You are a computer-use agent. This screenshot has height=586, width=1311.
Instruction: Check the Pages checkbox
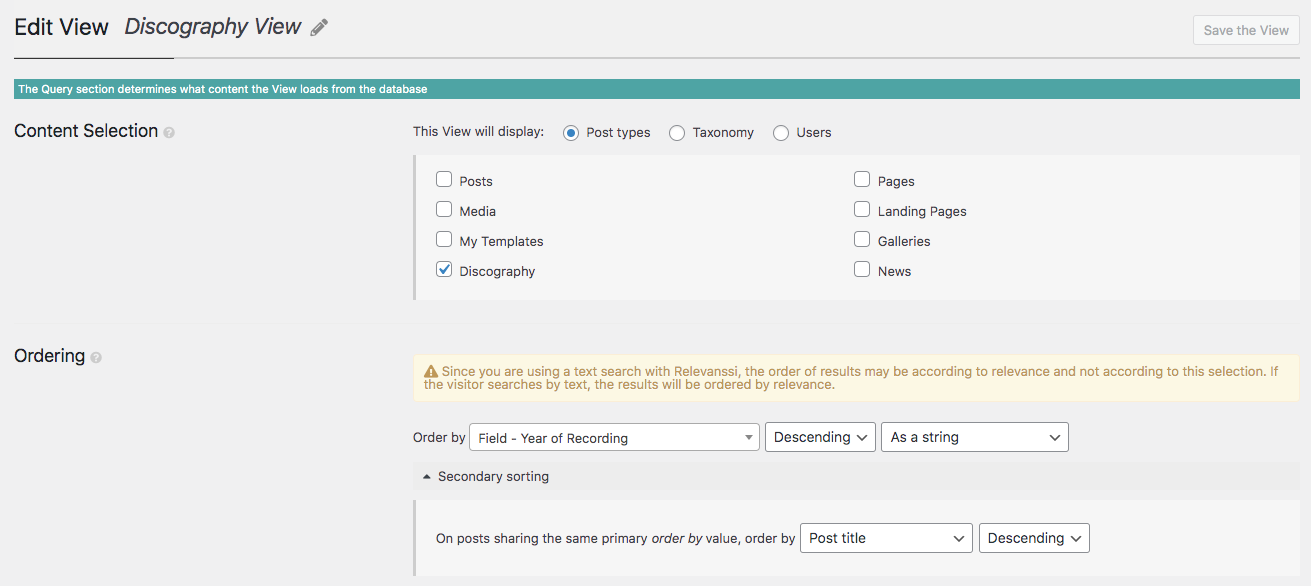click(x=862, y=180)
